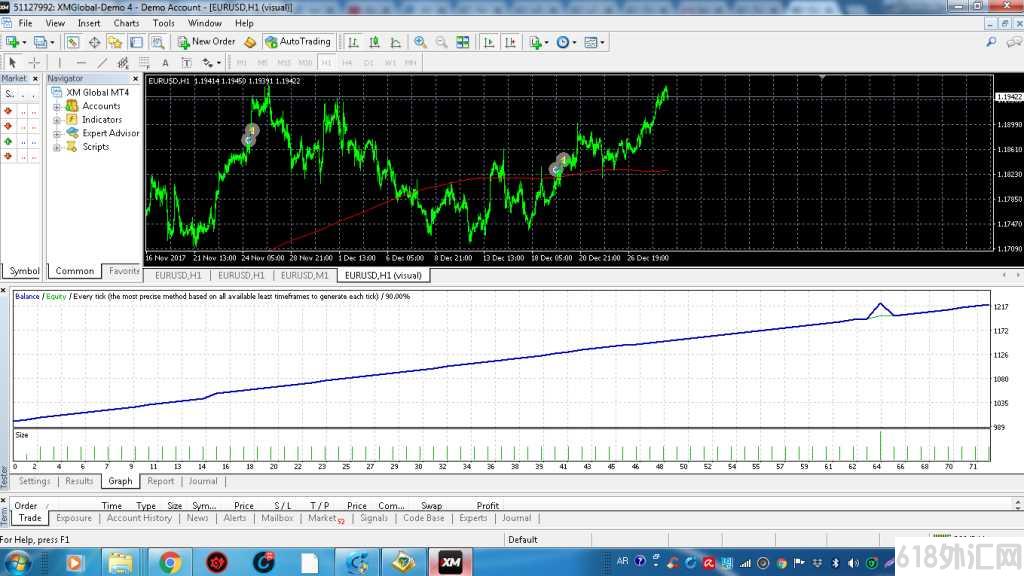Viewport: 1024px width, 576px height.
Task: Open Google Chrome from the taskbar
Action: pos(169,562)
